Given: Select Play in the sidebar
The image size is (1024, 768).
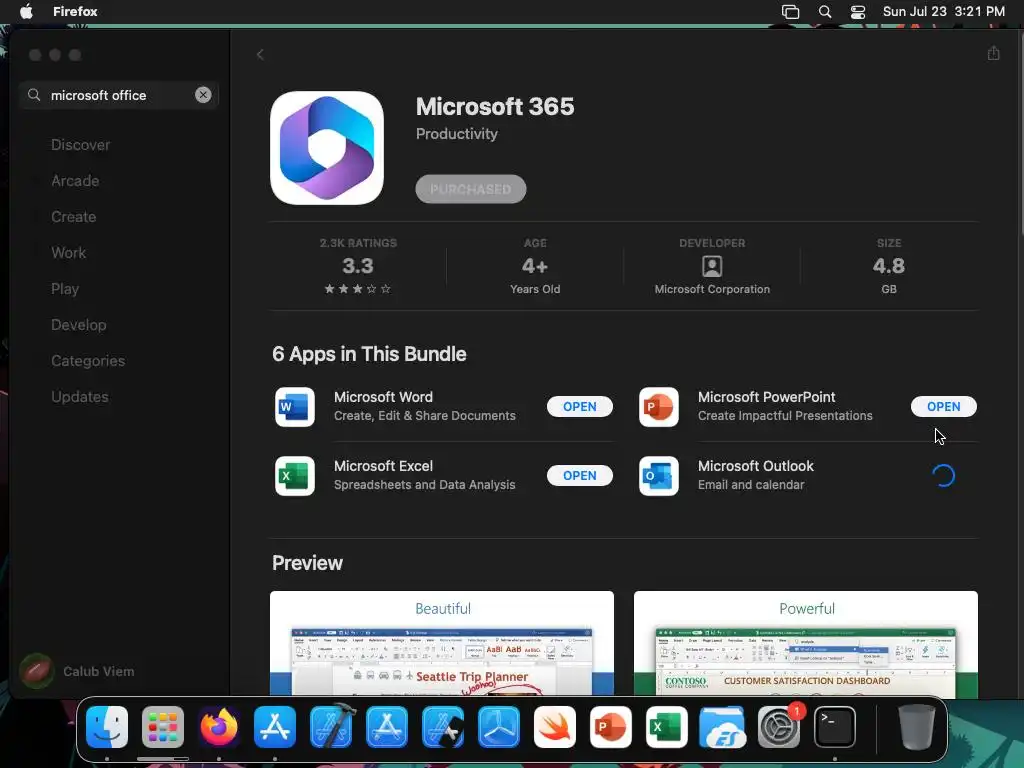Looking at the screenshot, I should point(65,289).
